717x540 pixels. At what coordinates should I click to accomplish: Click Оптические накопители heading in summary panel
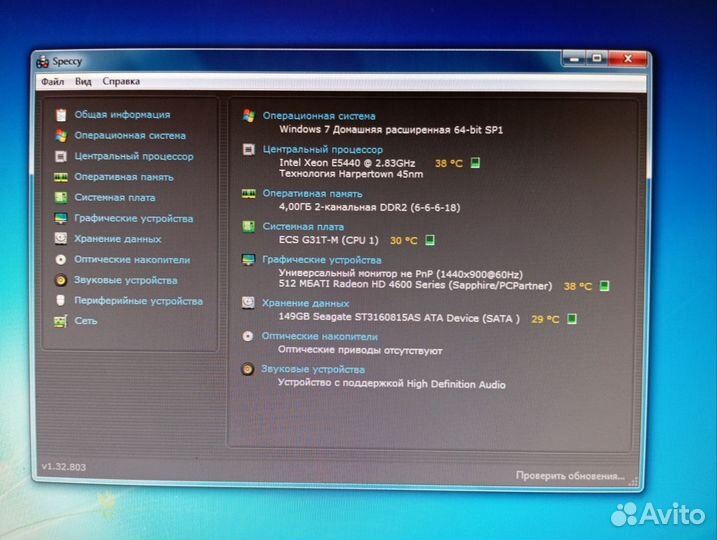point(320,337)
